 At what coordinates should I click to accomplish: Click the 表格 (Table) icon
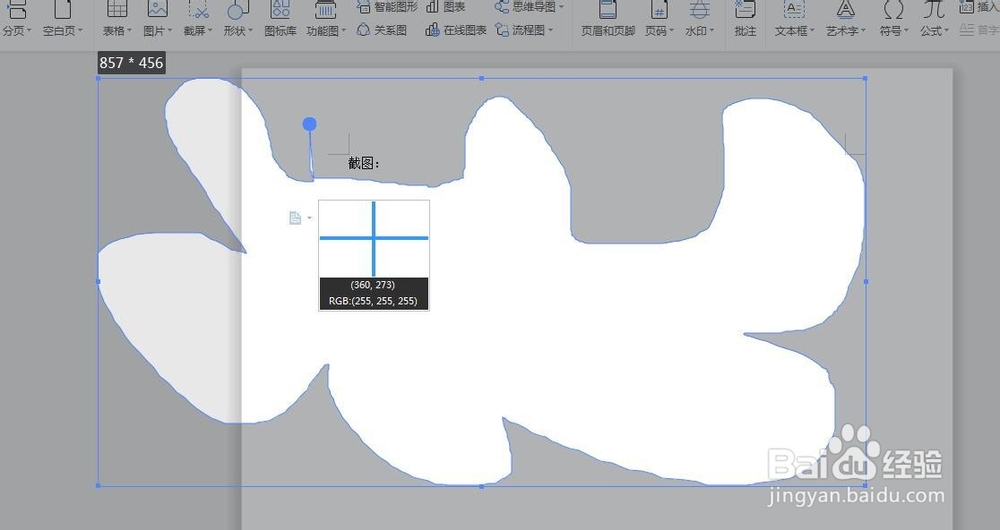pyautogui.click(x=117, y=9)
